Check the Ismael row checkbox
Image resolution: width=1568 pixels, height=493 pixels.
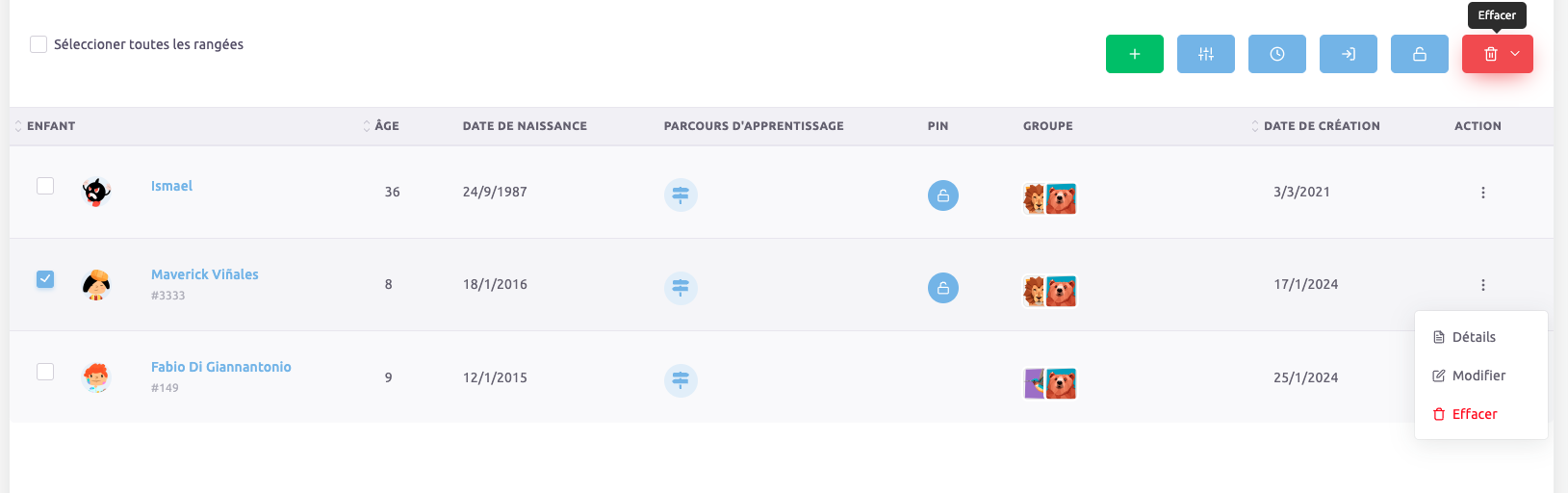[x=45, y=186]
